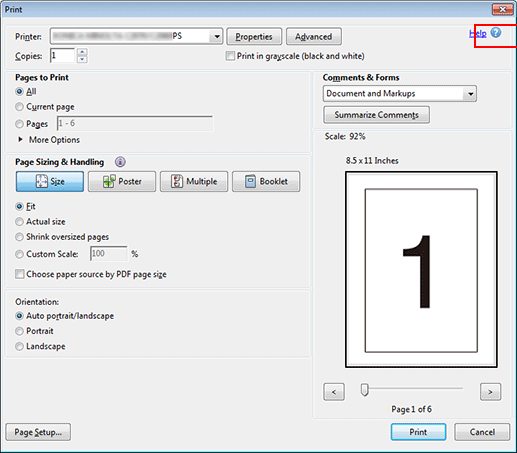Click the Copies number input field

(62, 55)
